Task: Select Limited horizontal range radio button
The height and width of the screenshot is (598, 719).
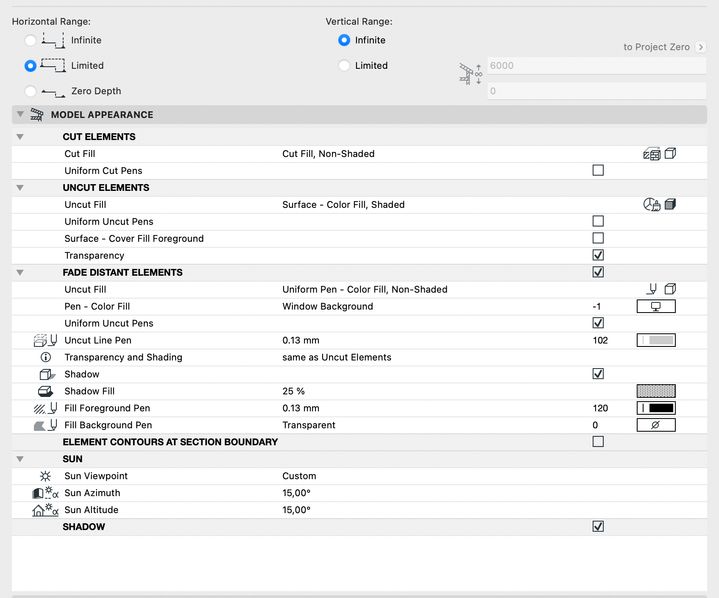Action: pyautogui.click(x=30, y=66)
